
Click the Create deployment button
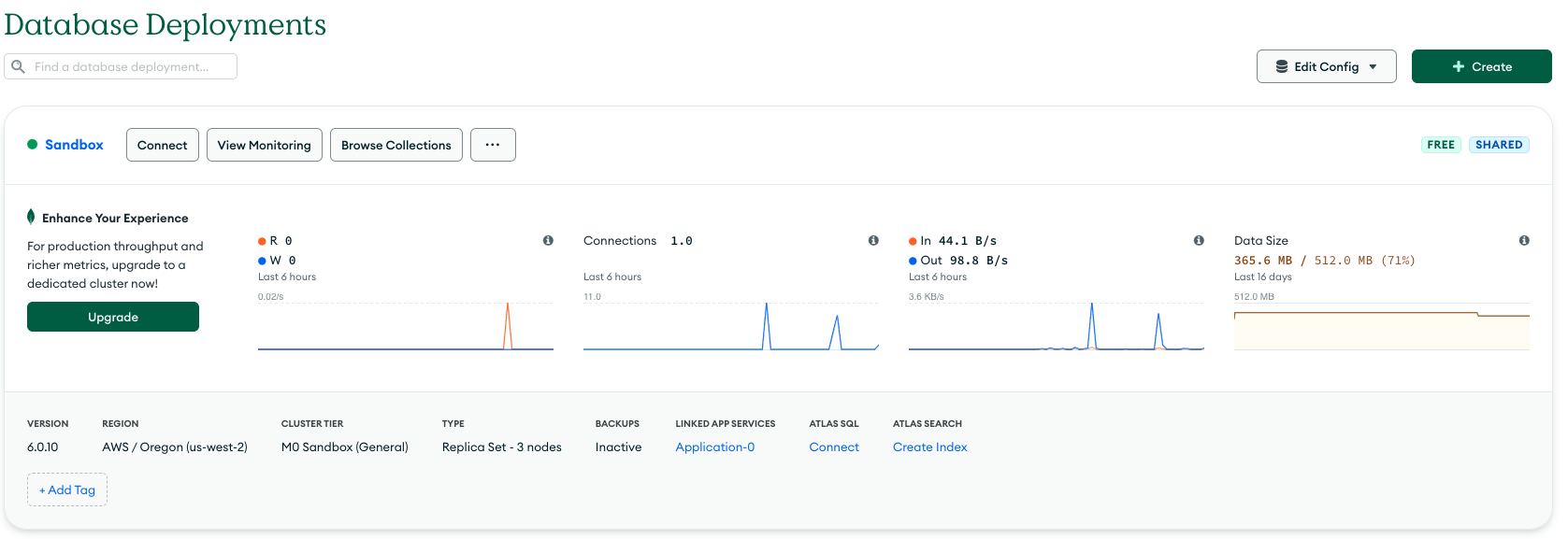click(1481, 66)
